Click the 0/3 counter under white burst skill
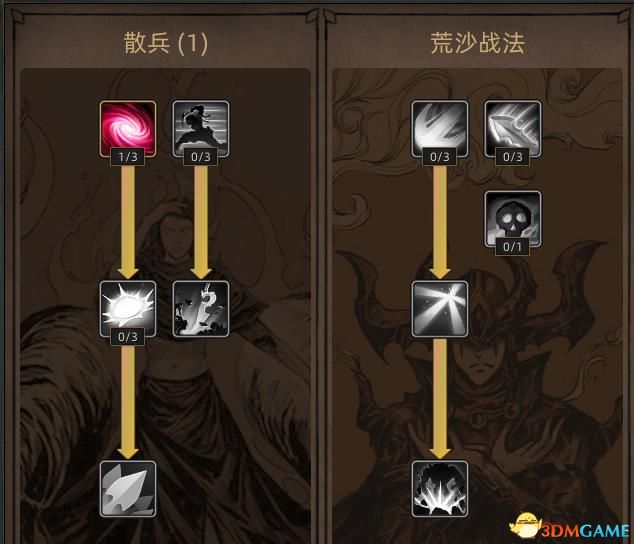Image resolution: width=634 pixels, height=544 pixels. tap(128, 337)
